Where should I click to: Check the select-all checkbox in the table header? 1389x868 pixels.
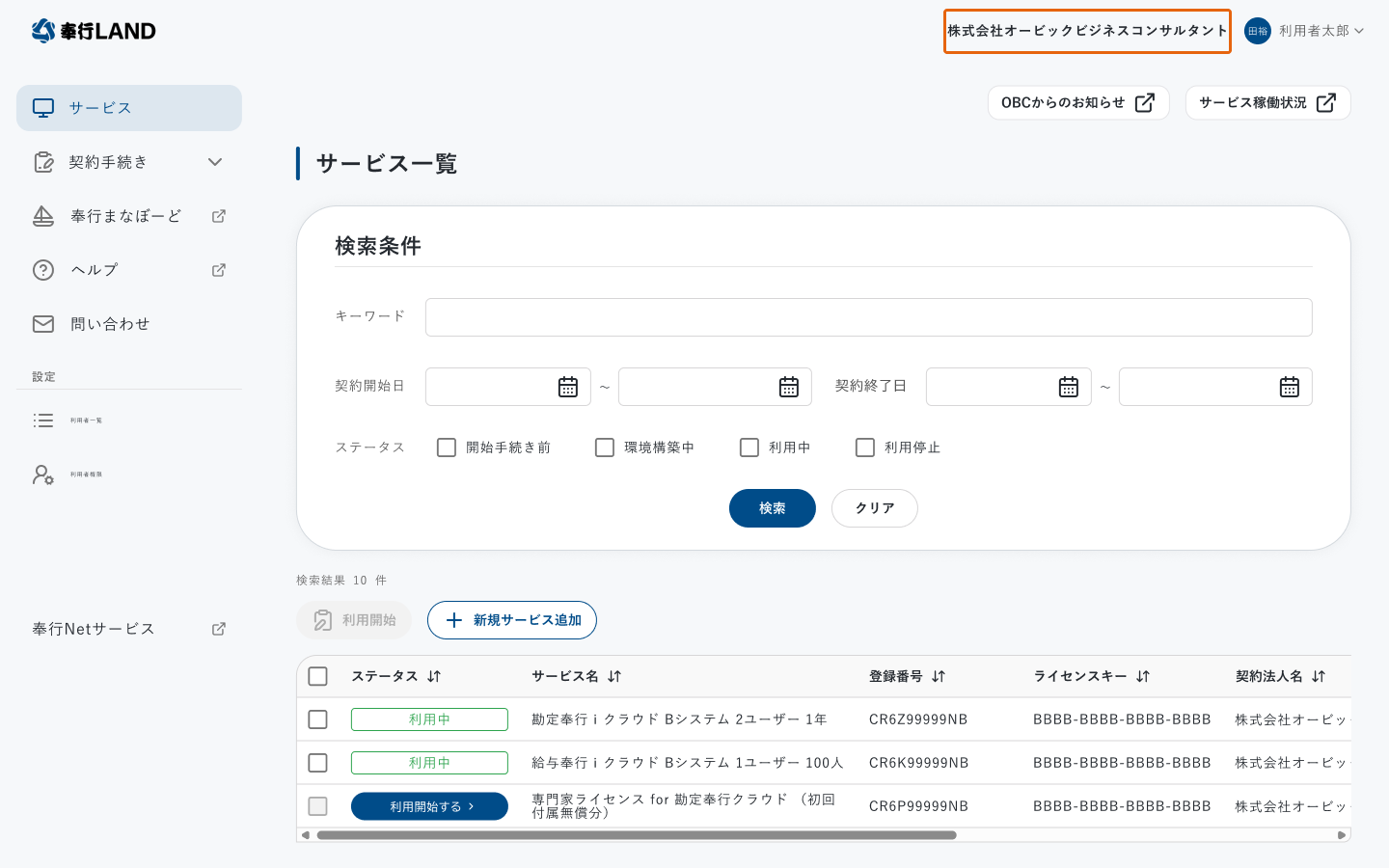point(317,676)
